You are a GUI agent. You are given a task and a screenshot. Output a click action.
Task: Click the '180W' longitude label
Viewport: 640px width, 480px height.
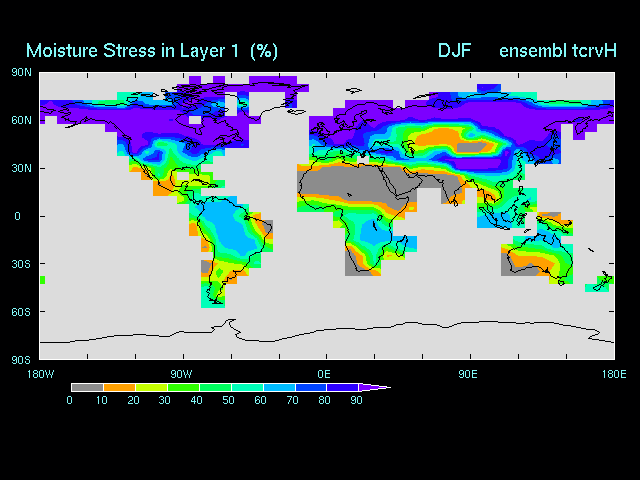pos(40,374)
